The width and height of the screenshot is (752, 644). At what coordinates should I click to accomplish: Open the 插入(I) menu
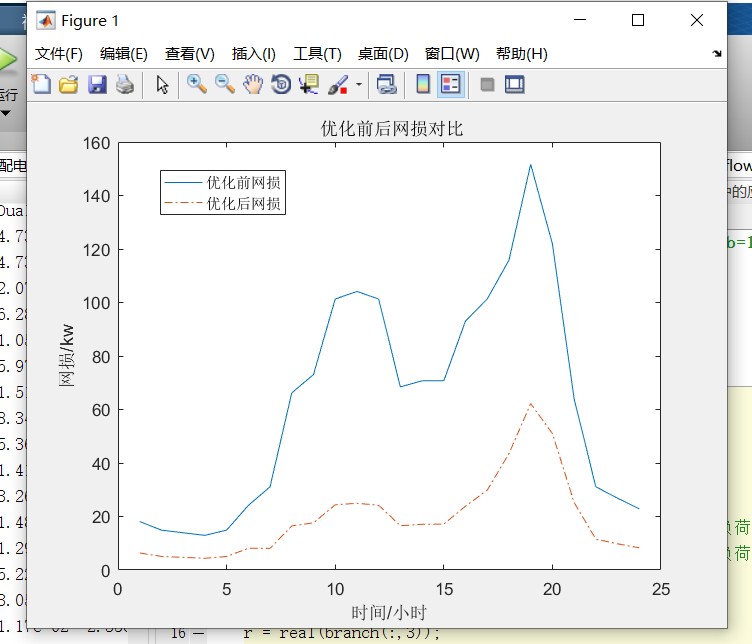(254, 54)
